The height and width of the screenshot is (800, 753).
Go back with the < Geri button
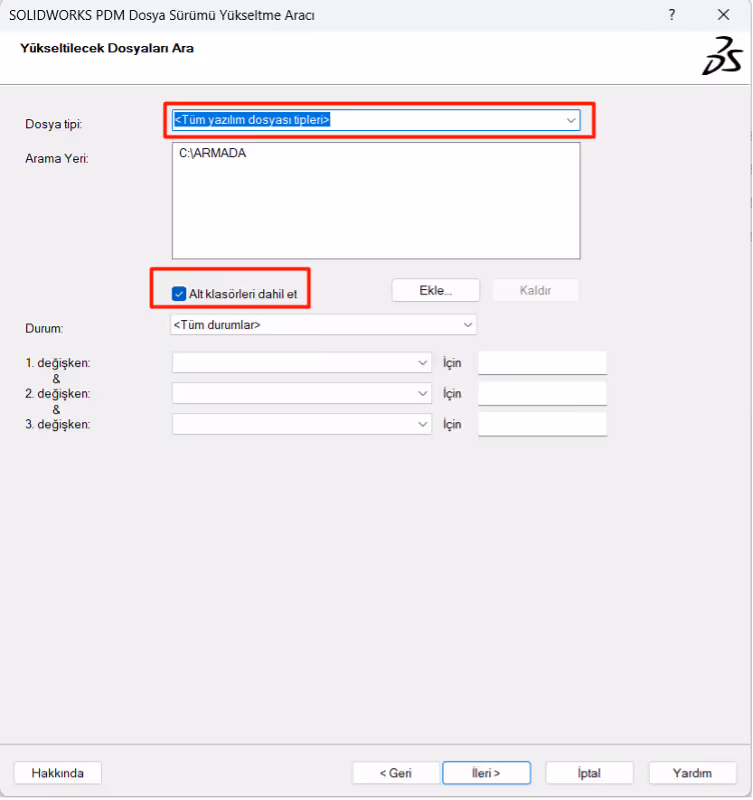coord(395,773)
